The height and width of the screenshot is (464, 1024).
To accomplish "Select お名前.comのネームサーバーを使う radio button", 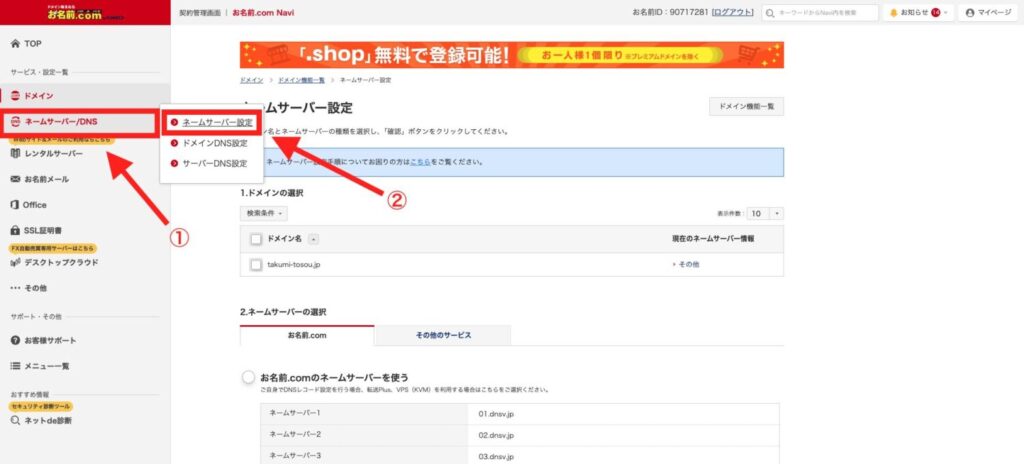I will point(248,378).
